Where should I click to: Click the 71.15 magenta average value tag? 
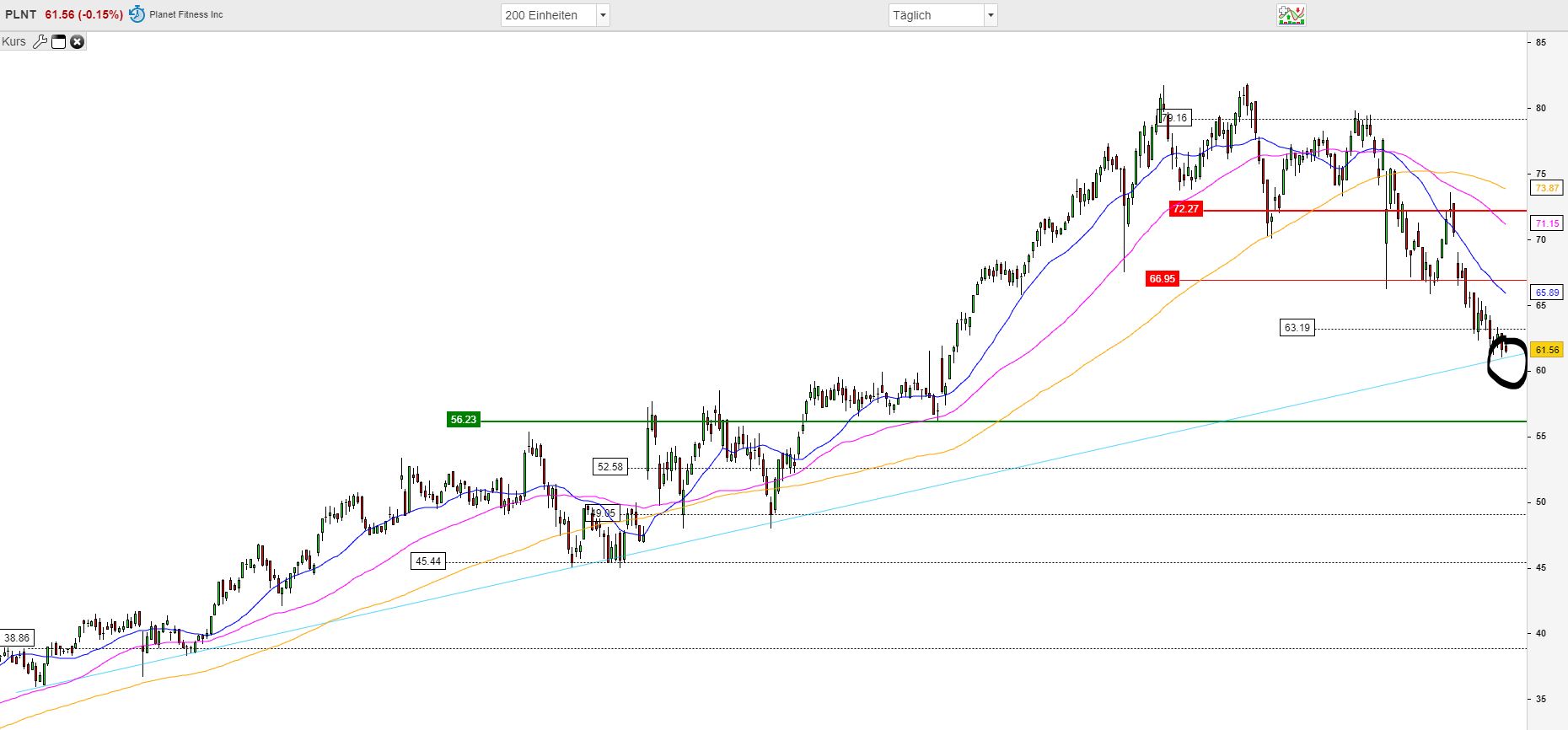1547,223
